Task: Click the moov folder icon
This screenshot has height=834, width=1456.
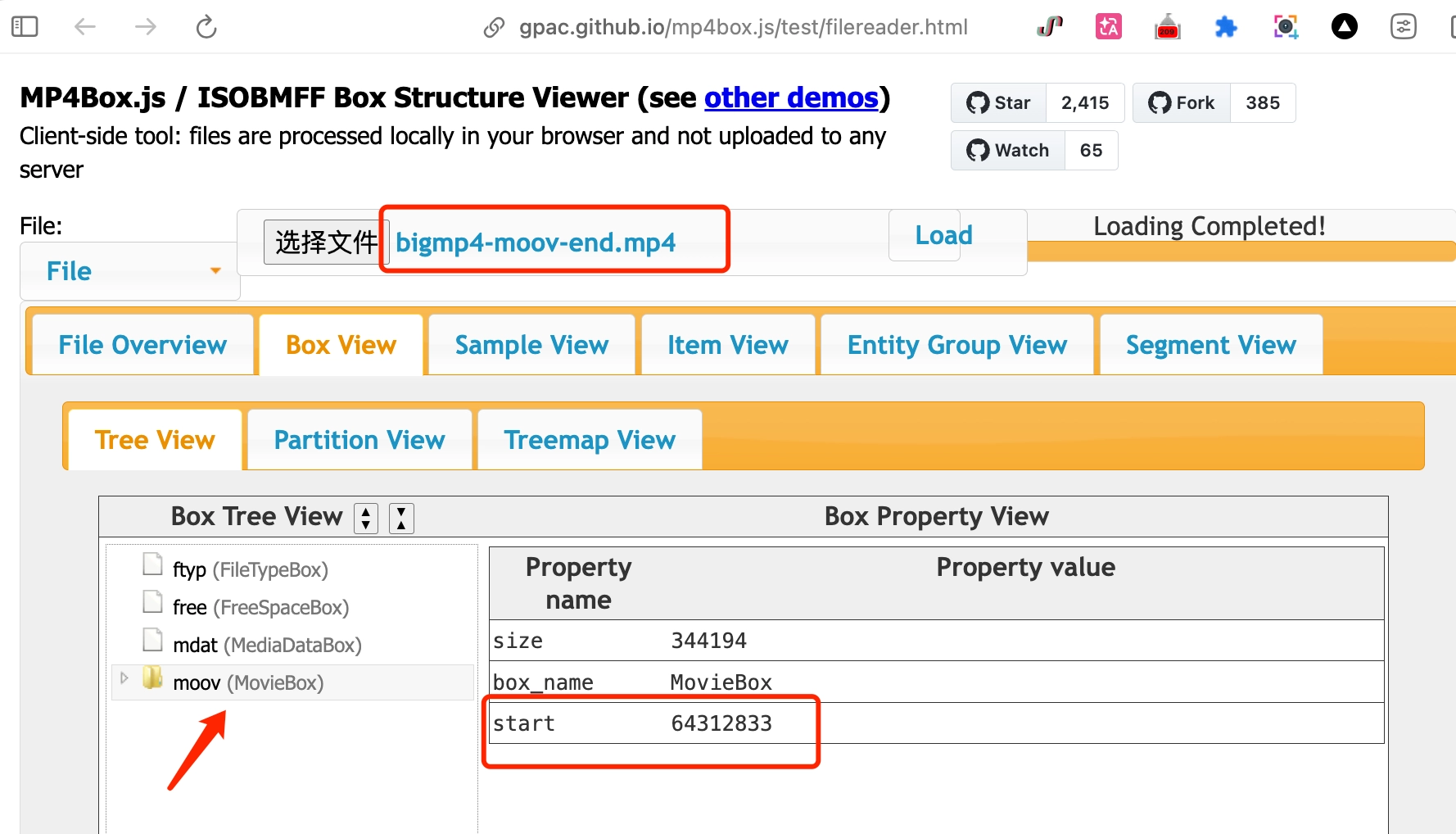Action: pyautogui.click(x=152, y=678)
